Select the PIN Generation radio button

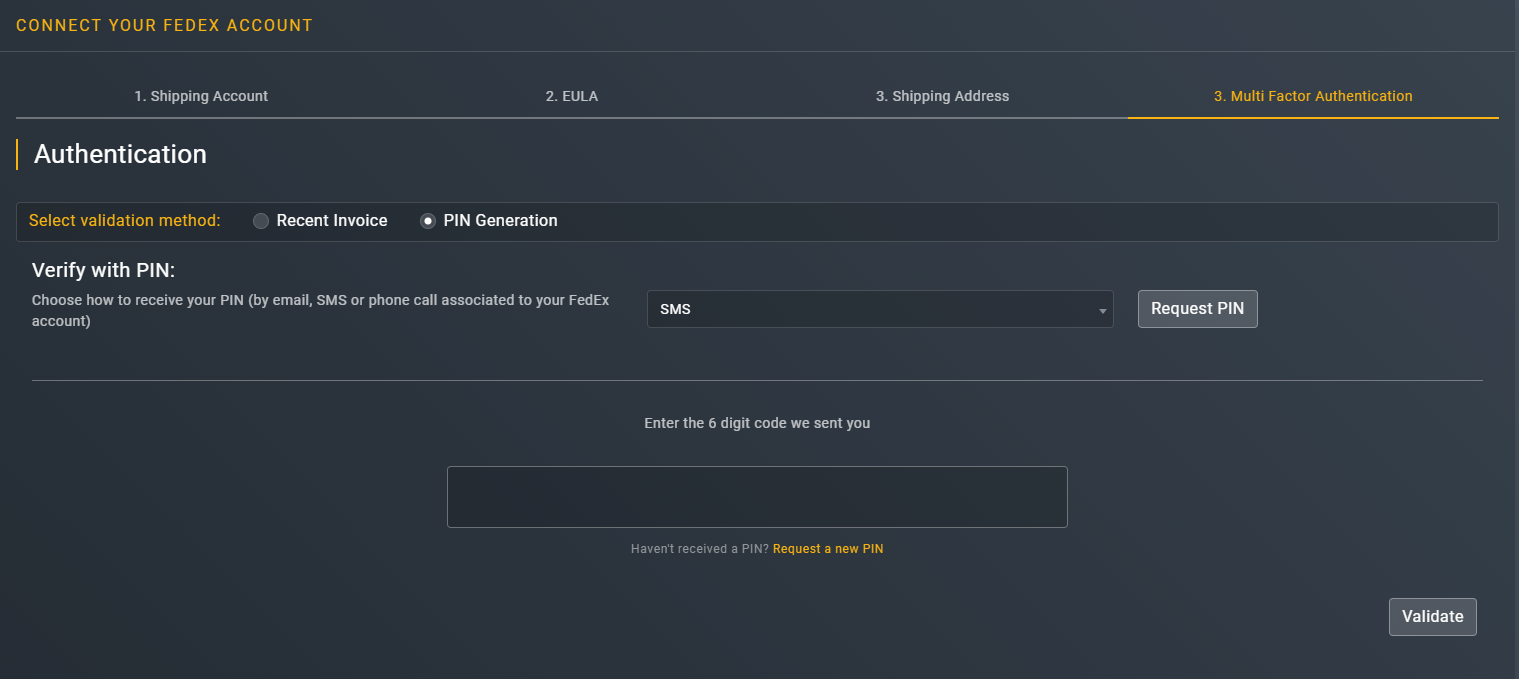[428, 221]
